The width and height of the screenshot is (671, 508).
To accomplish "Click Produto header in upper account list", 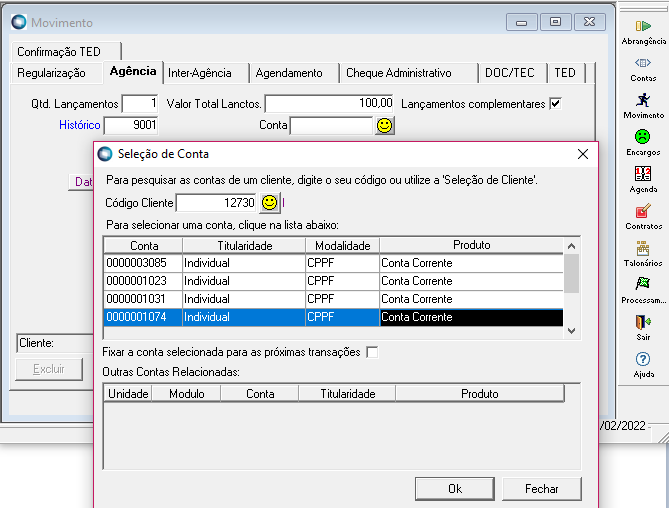I will point(472,246).
